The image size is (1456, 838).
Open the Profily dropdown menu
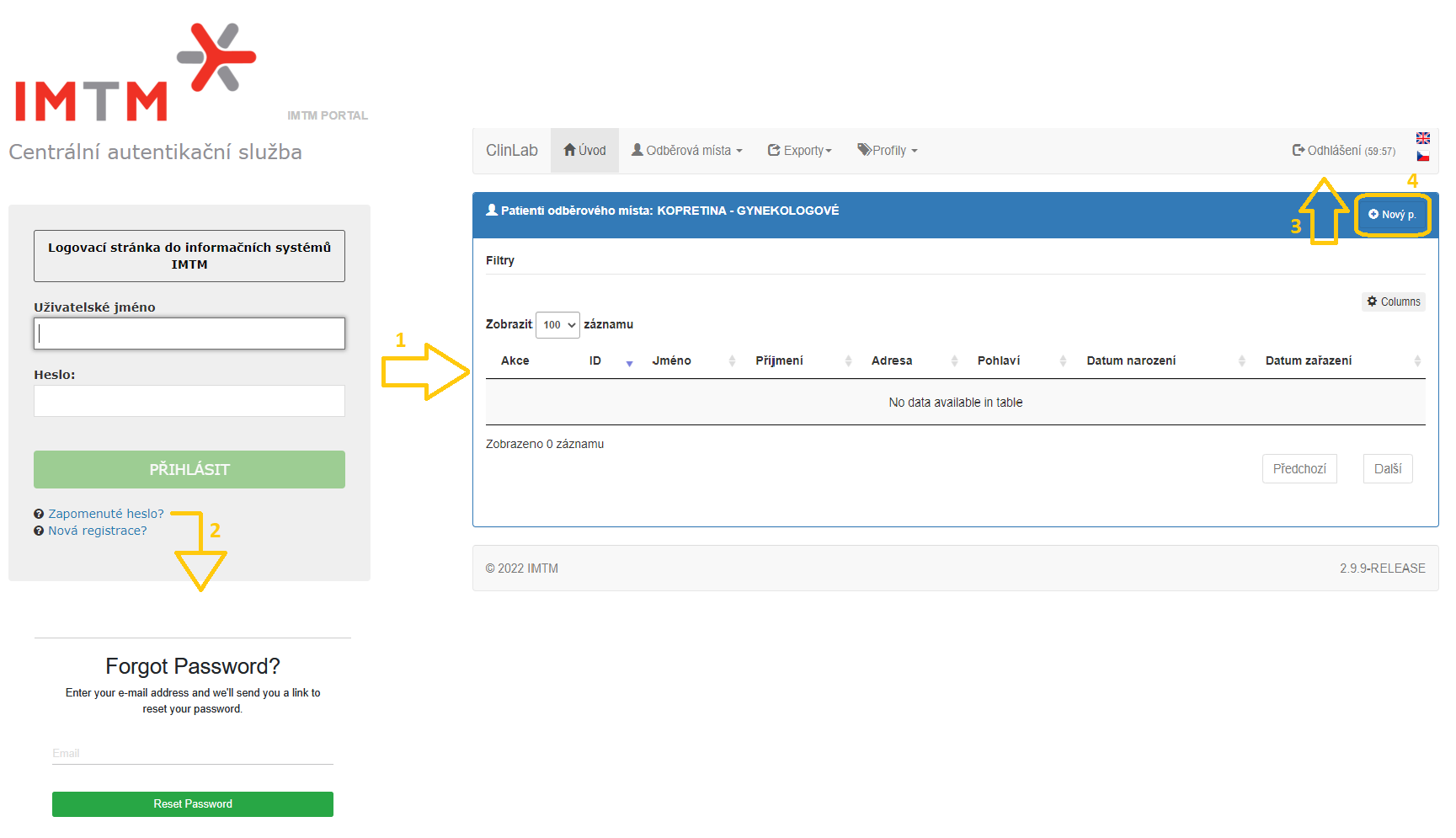[887, 151]
